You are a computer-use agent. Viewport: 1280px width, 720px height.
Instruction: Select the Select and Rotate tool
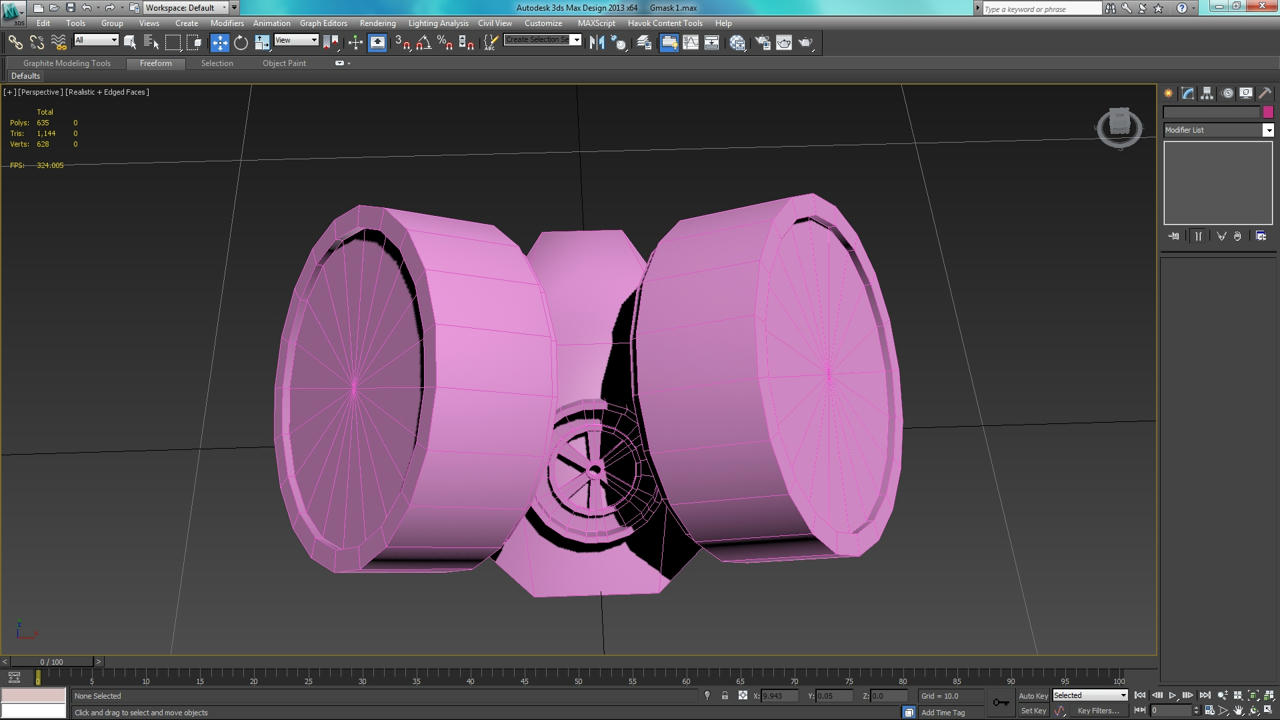tap(241, 42)
